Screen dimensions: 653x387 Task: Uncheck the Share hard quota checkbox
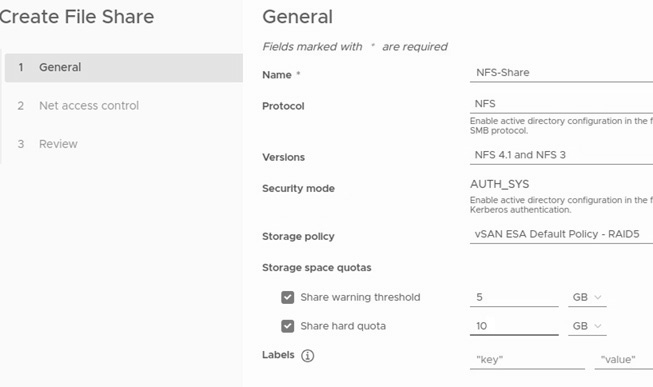[x=287, y=326]
